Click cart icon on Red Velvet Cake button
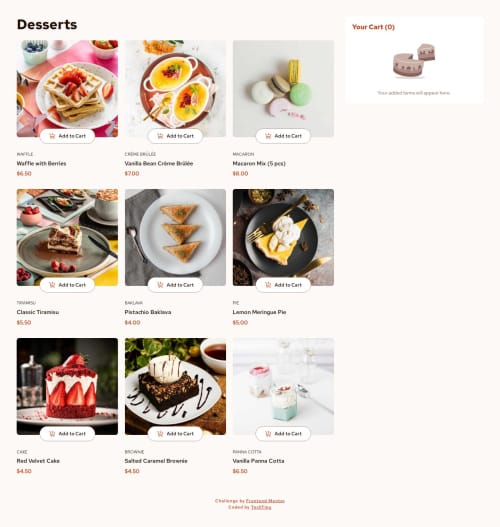The image size is (500, 527). point(52,434)
